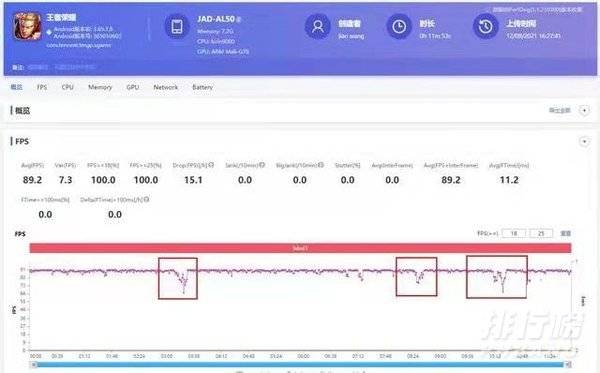
Task: Click the Var(FPS) value 7.3
Action: click(x=65, y=180)
